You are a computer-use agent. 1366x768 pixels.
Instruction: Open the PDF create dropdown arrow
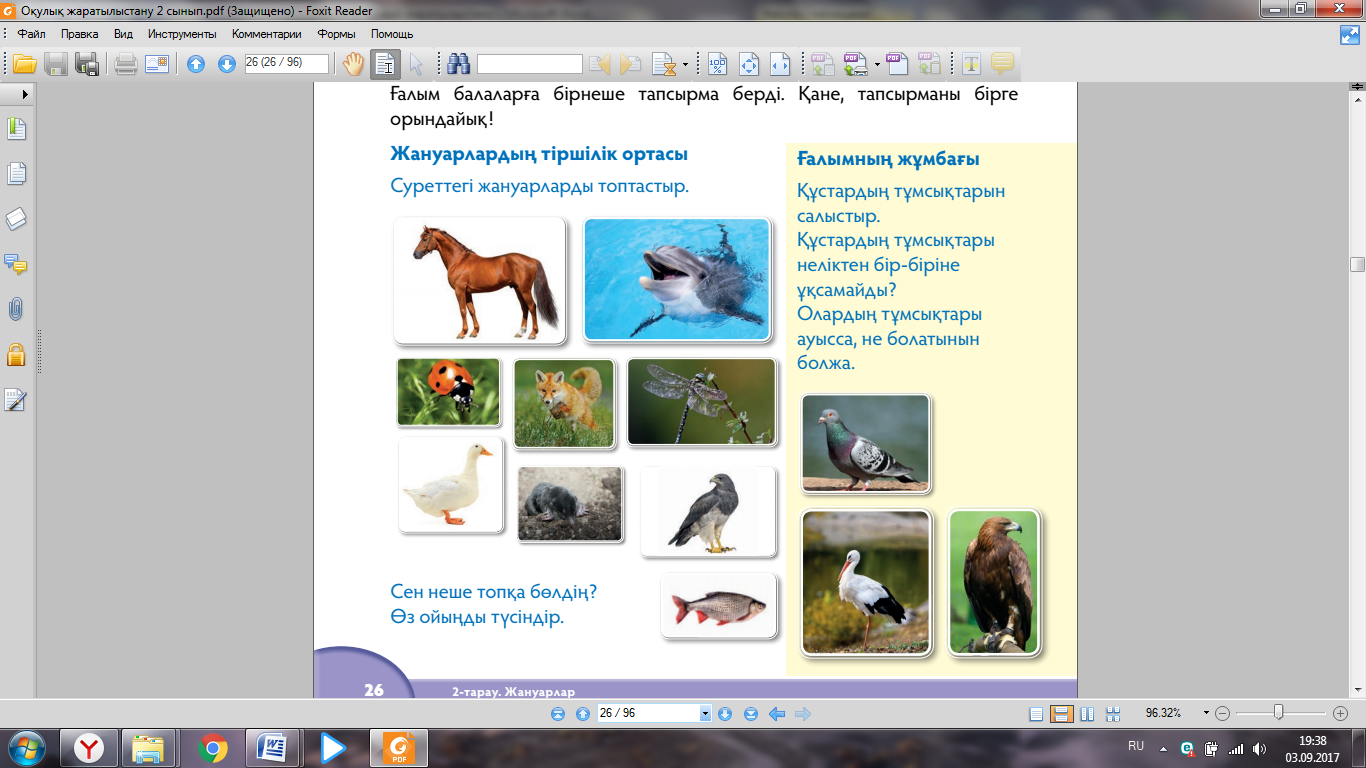pos(877,64)
